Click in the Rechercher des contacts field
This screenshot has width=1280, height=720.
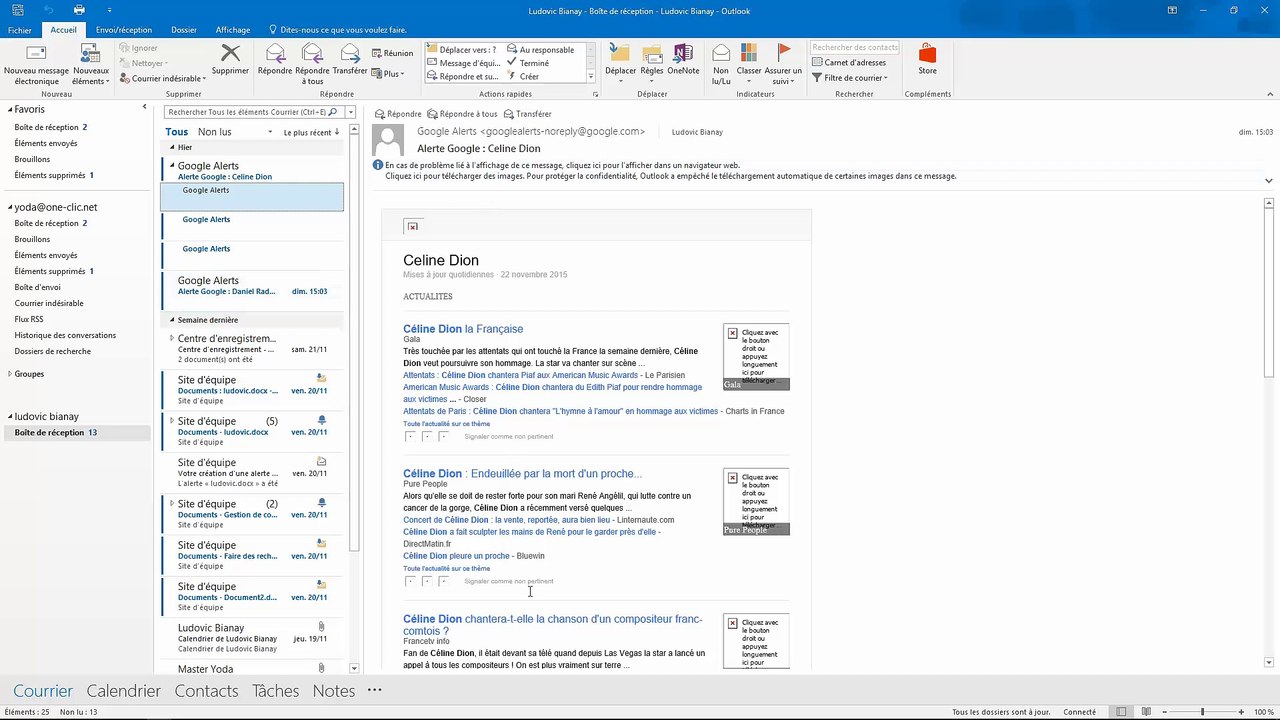pyautogui.click(x=855, y=47)
